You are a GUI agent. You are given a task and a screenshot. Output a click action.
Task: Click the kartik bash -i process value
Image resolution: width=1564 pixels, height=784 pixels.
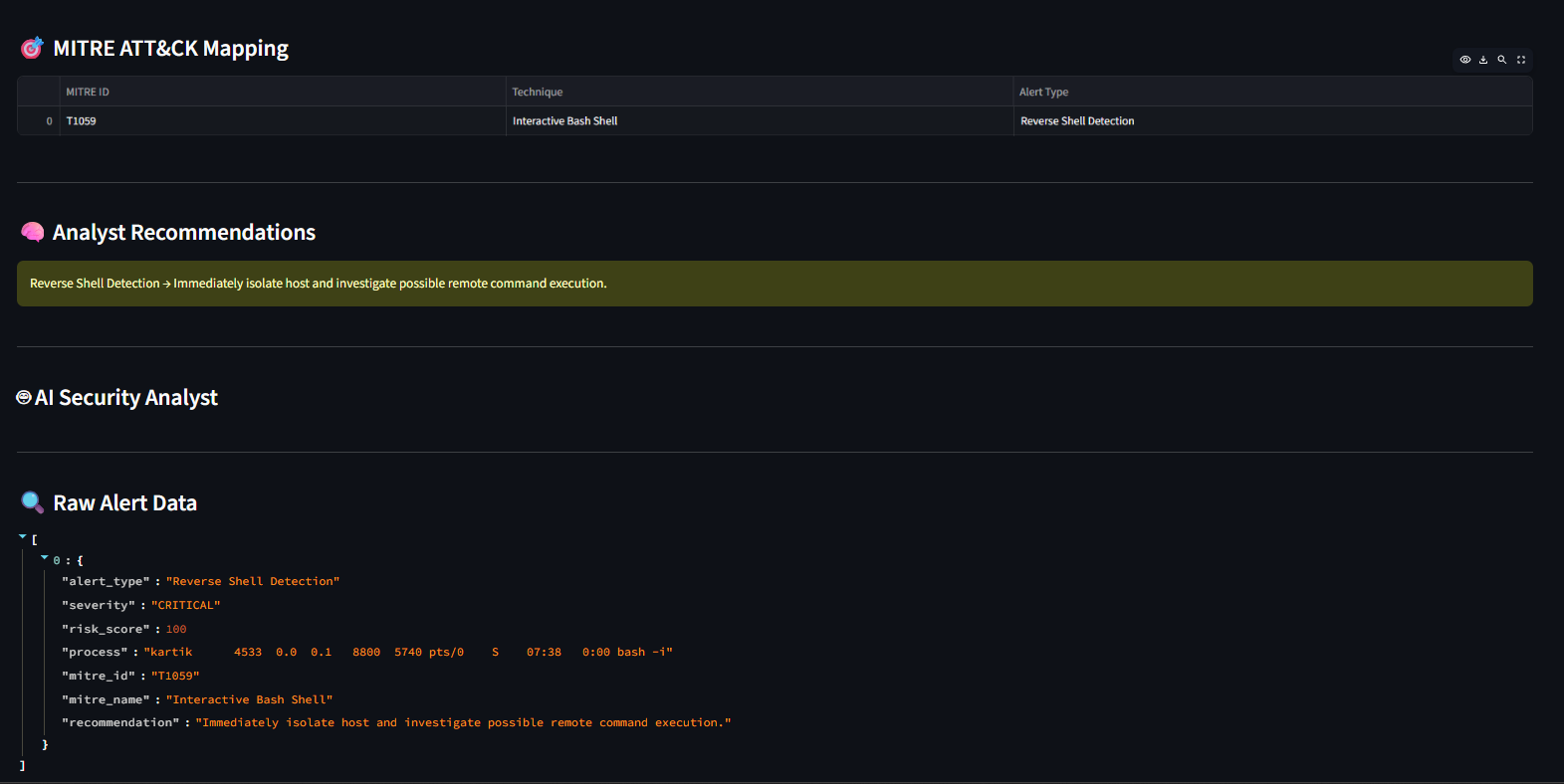coord(408,652)
